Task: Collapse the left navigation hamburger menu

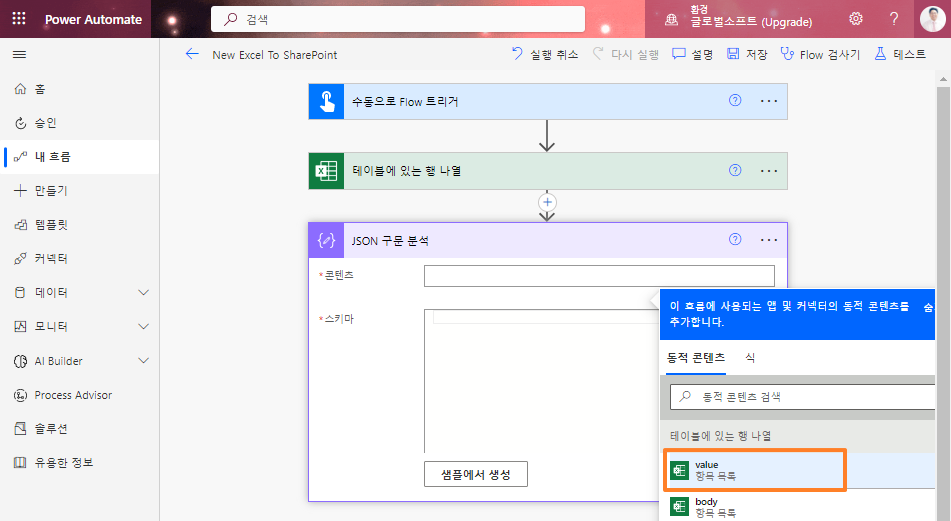Action: [x=19, y=55]
